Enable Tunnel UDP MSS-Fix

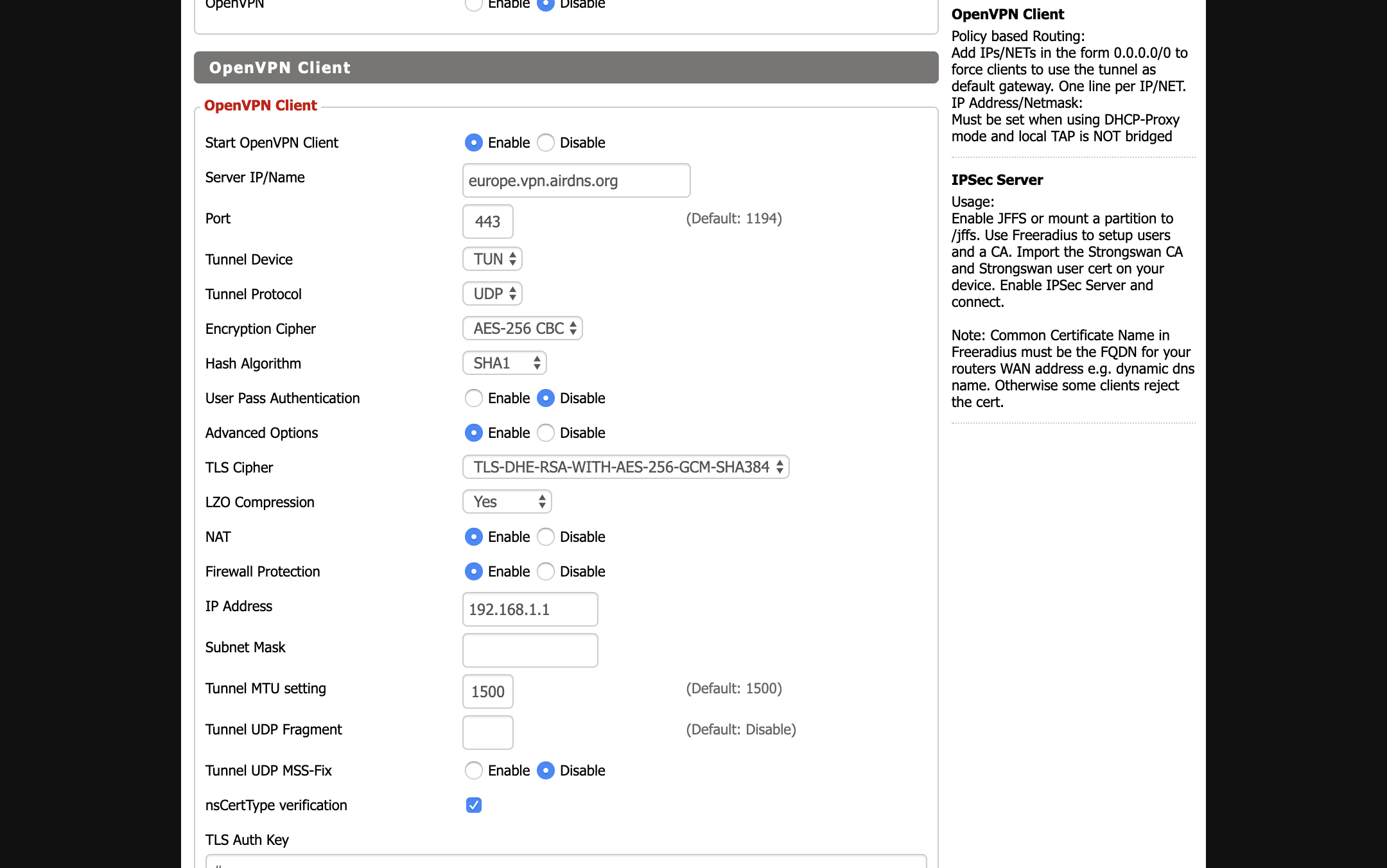[x=473, y=770]
